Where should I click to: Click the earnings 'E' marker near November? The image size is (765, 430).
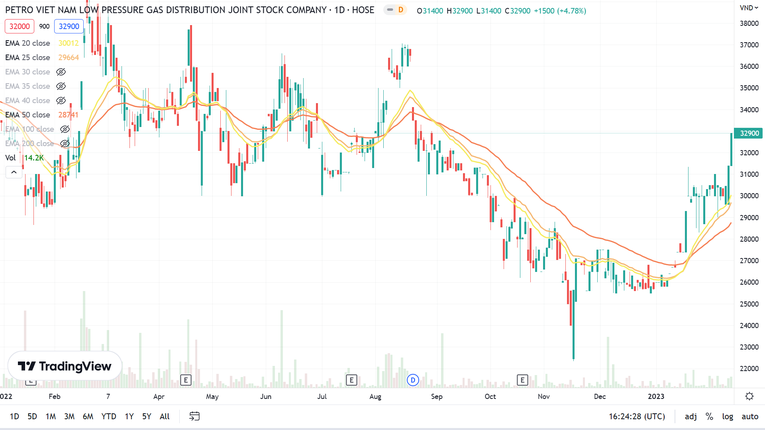(x=522, y=380)
